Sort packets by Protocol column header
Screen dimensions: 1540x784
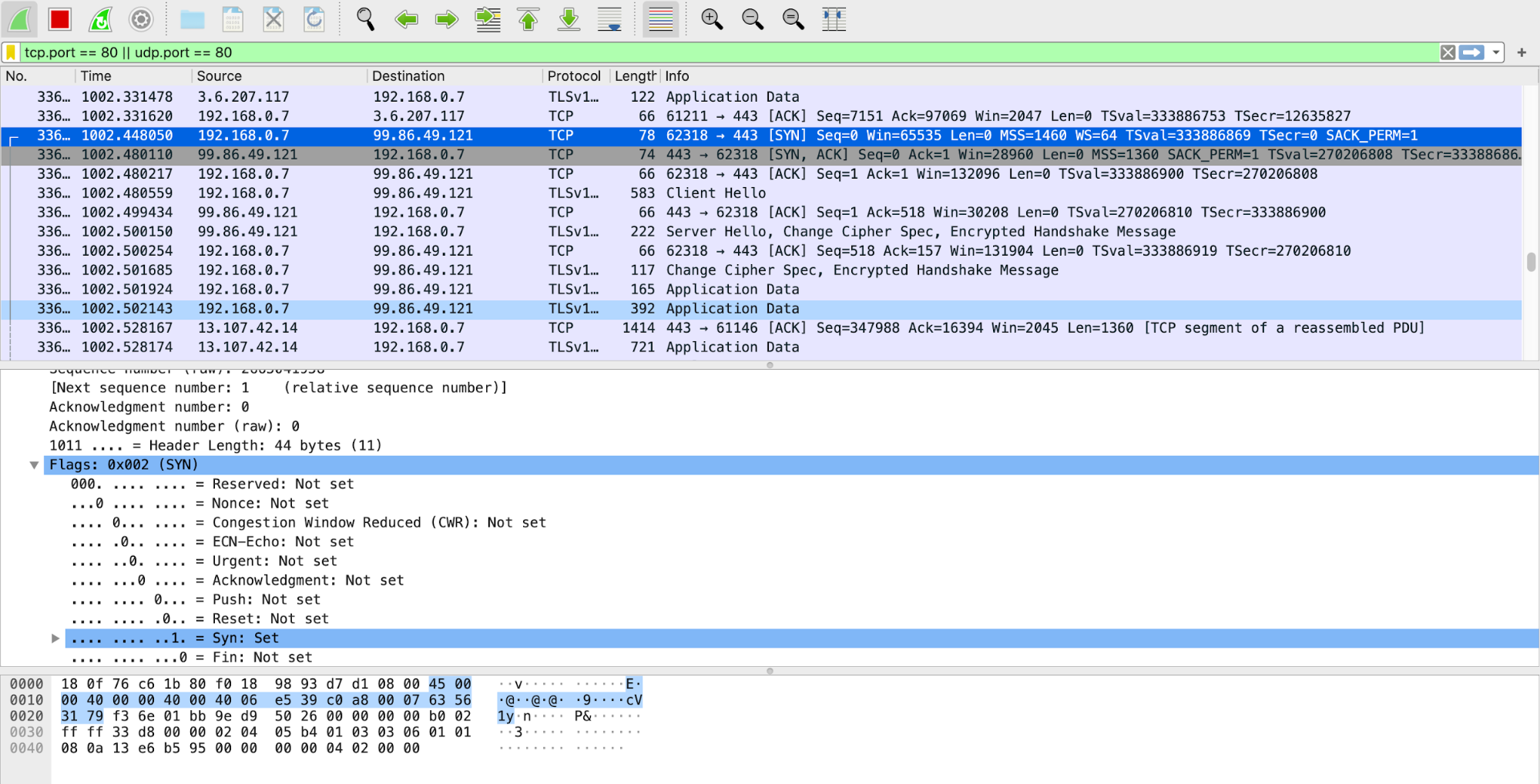(574, 76)
